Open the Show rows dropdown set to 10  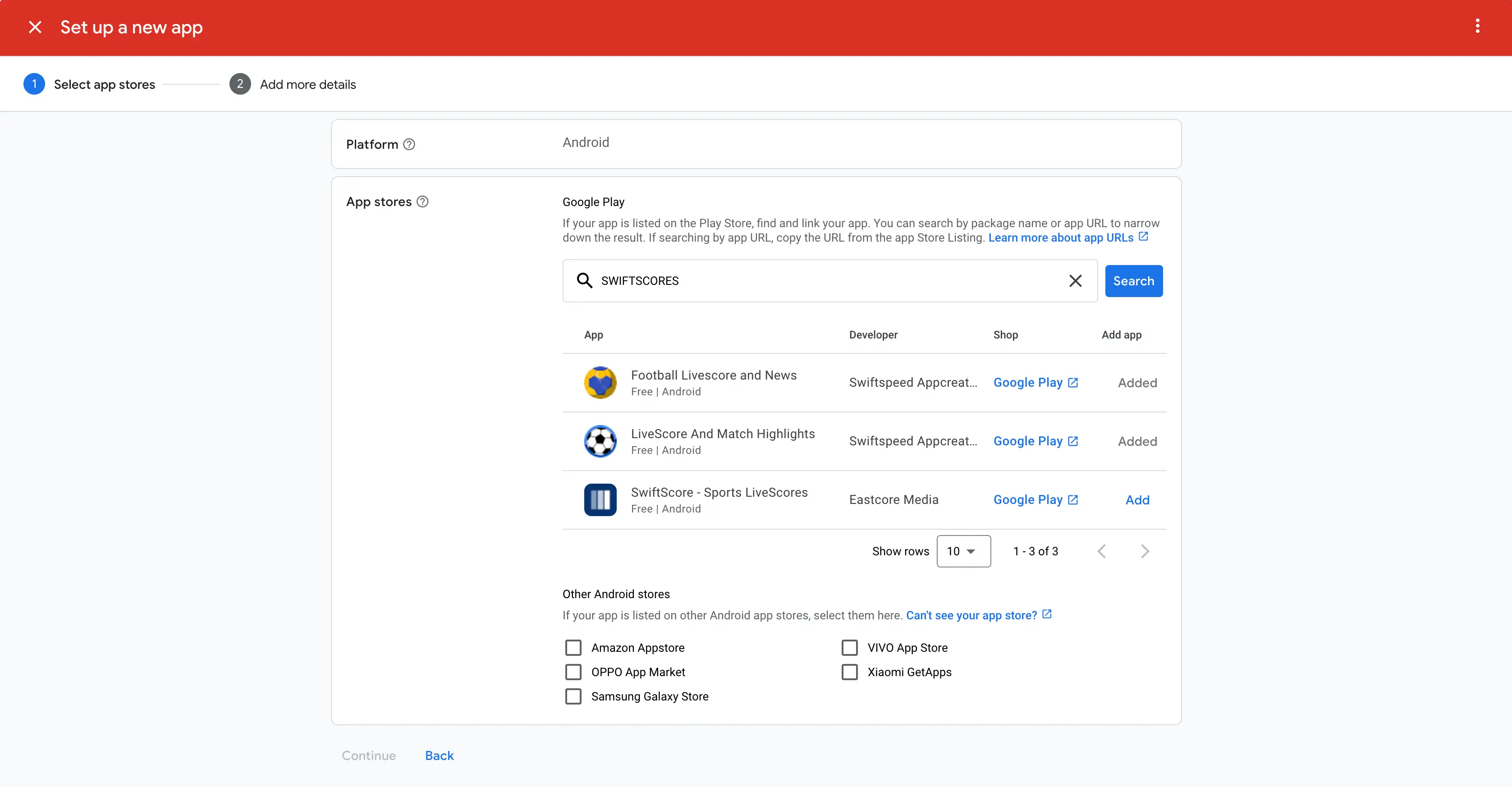click(x=963, y=551)
